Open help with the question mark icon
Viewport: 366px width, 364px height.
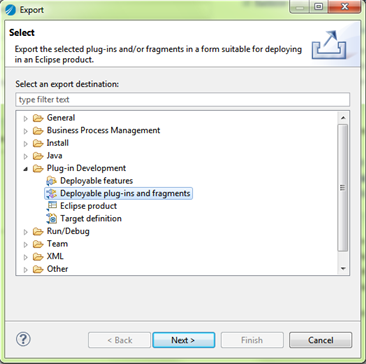[23, 339]
